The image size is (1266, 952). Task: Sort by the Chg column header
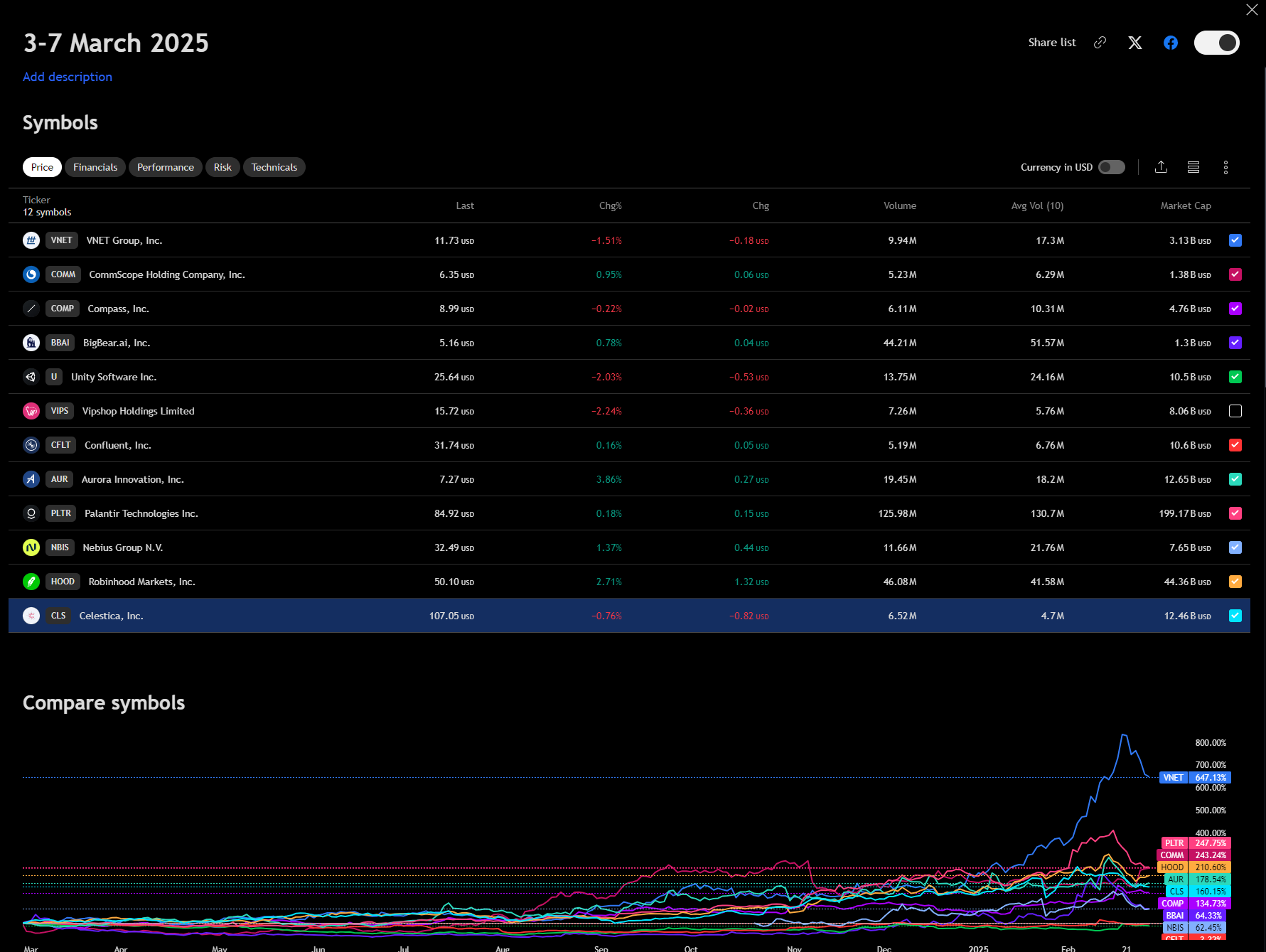[x=761, y=205]
